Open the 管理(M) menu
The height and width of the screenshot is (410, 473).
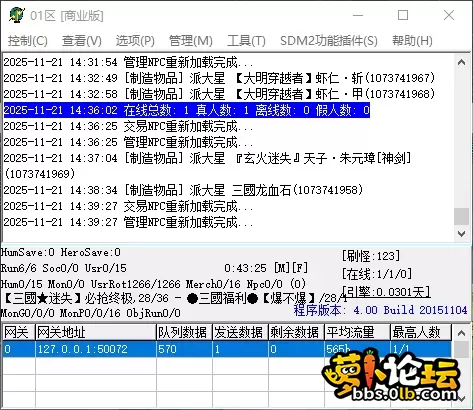[x=191, y=41]
